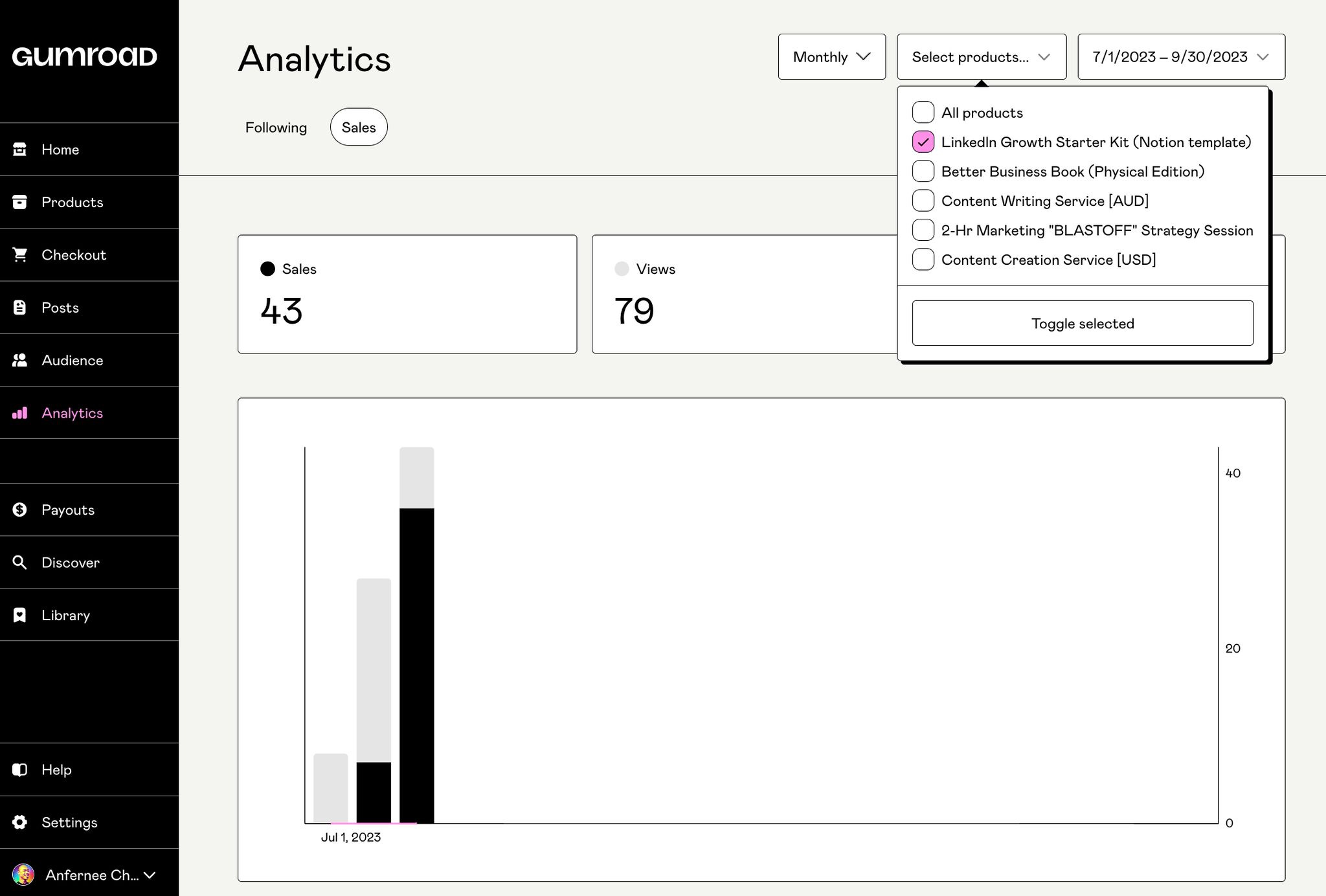
Task: Click the All products label text
Action: tap(982, 113)
